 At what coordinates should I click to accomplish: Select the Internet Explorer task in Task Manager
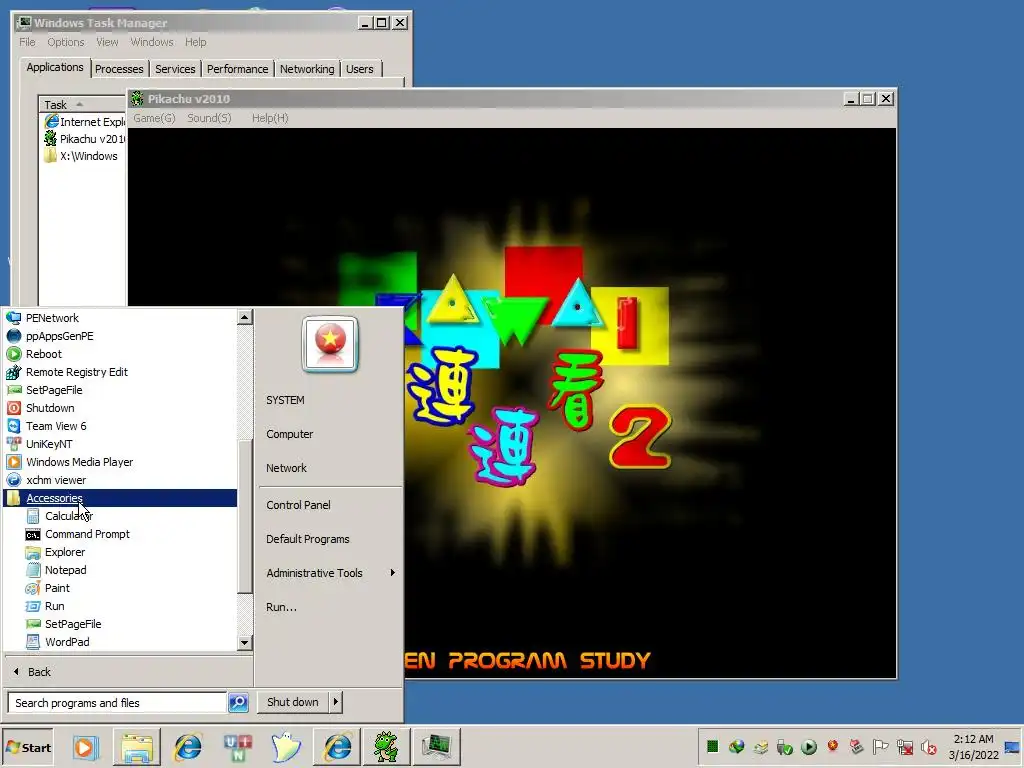[x=84, y=121]
